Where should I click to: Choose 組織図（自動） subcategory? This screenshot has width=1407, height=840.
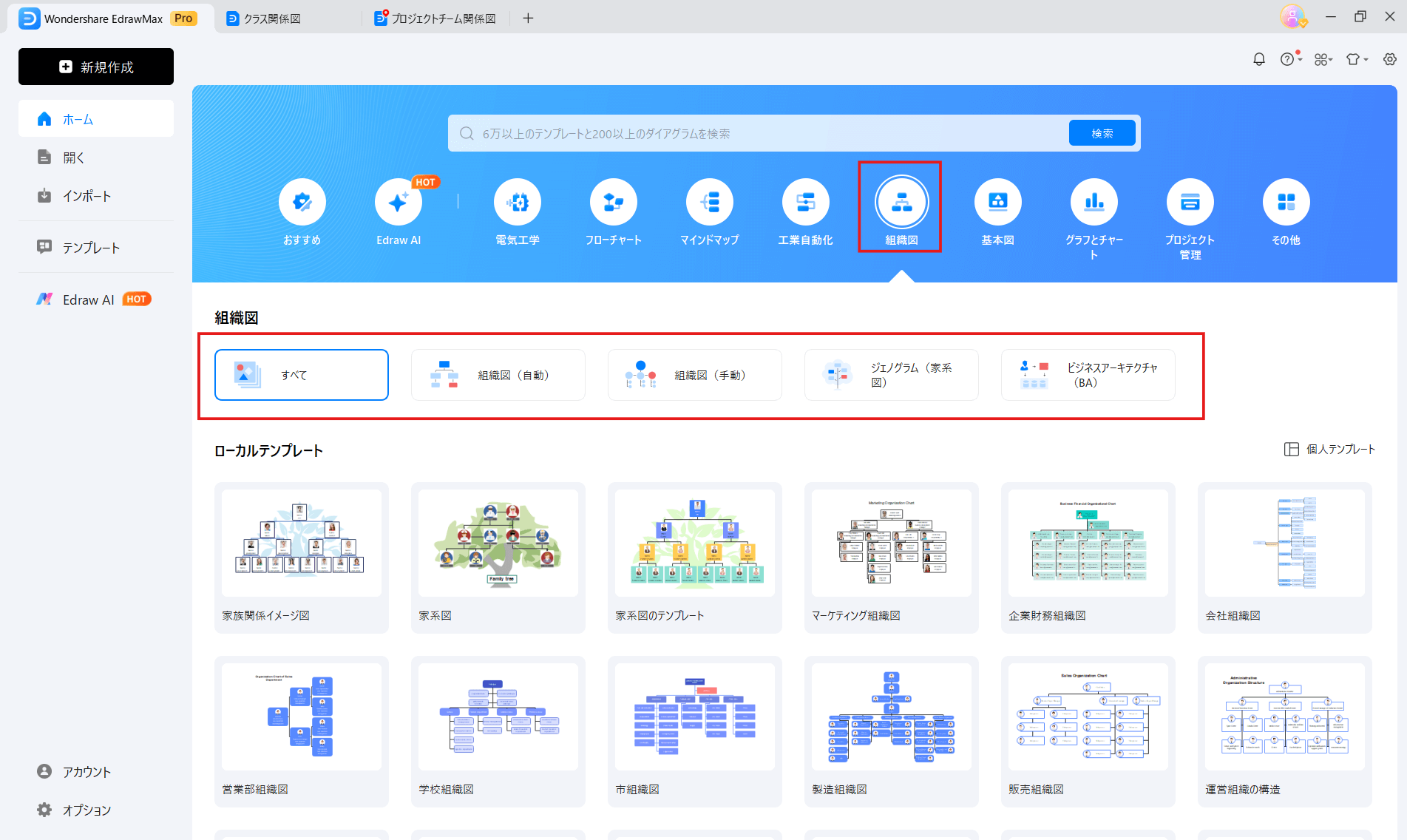tap(498, 375)
